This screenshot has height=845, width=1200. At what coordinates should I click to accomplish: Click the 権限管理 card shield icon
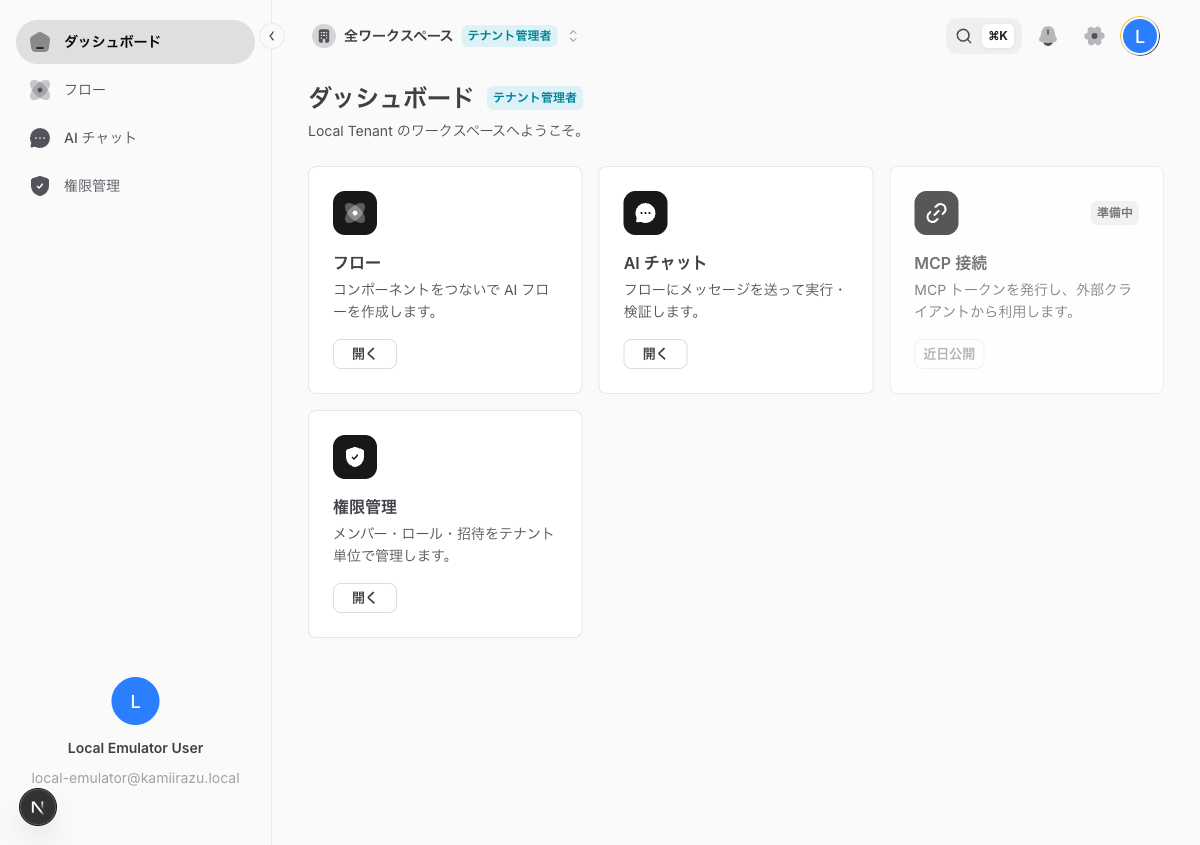pyautogui.click(x=355, y=457)
